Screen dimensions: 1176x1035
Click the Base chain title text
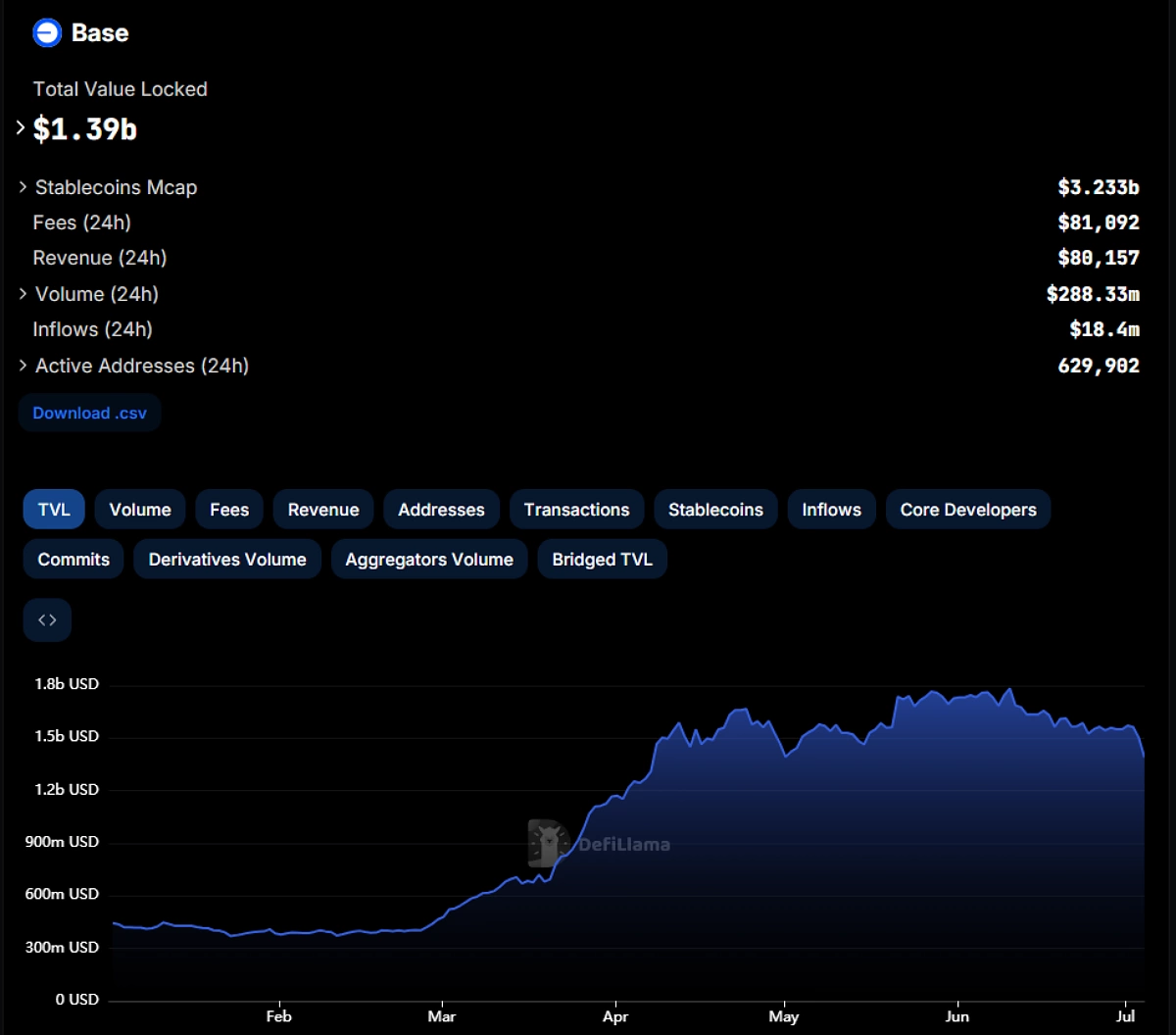click(100, 32)
